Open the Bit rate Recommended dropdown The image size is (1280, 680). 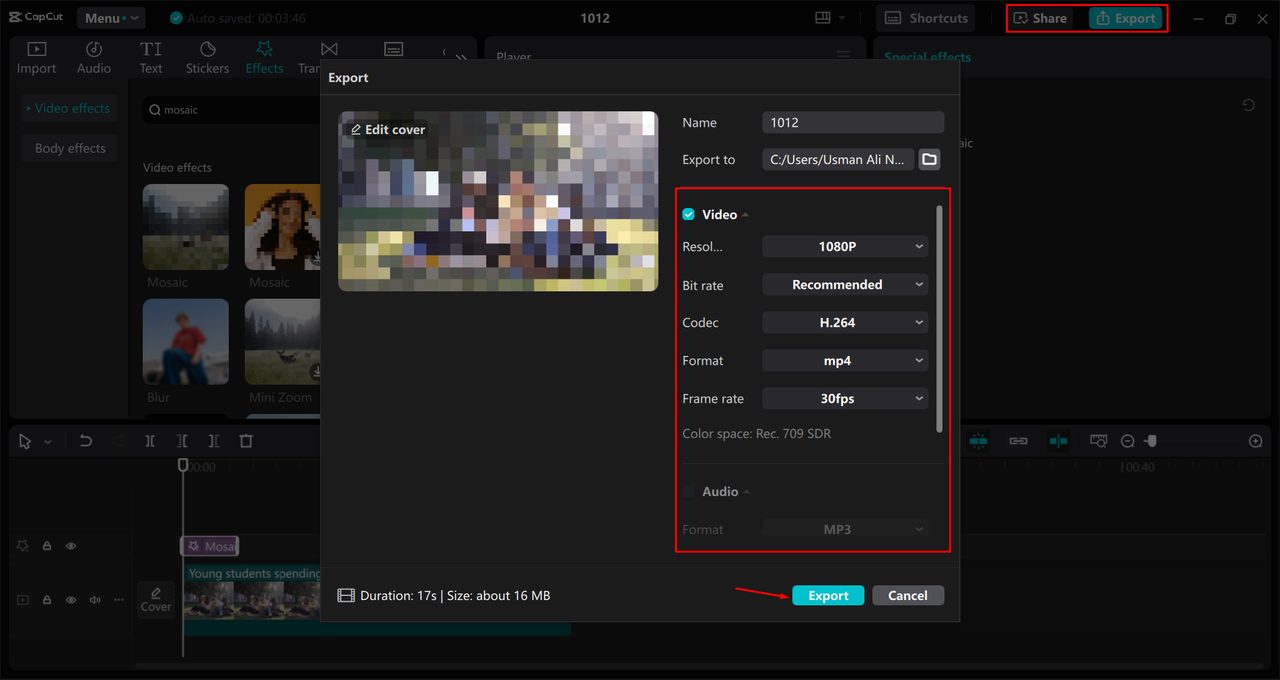tap(845, 285)
